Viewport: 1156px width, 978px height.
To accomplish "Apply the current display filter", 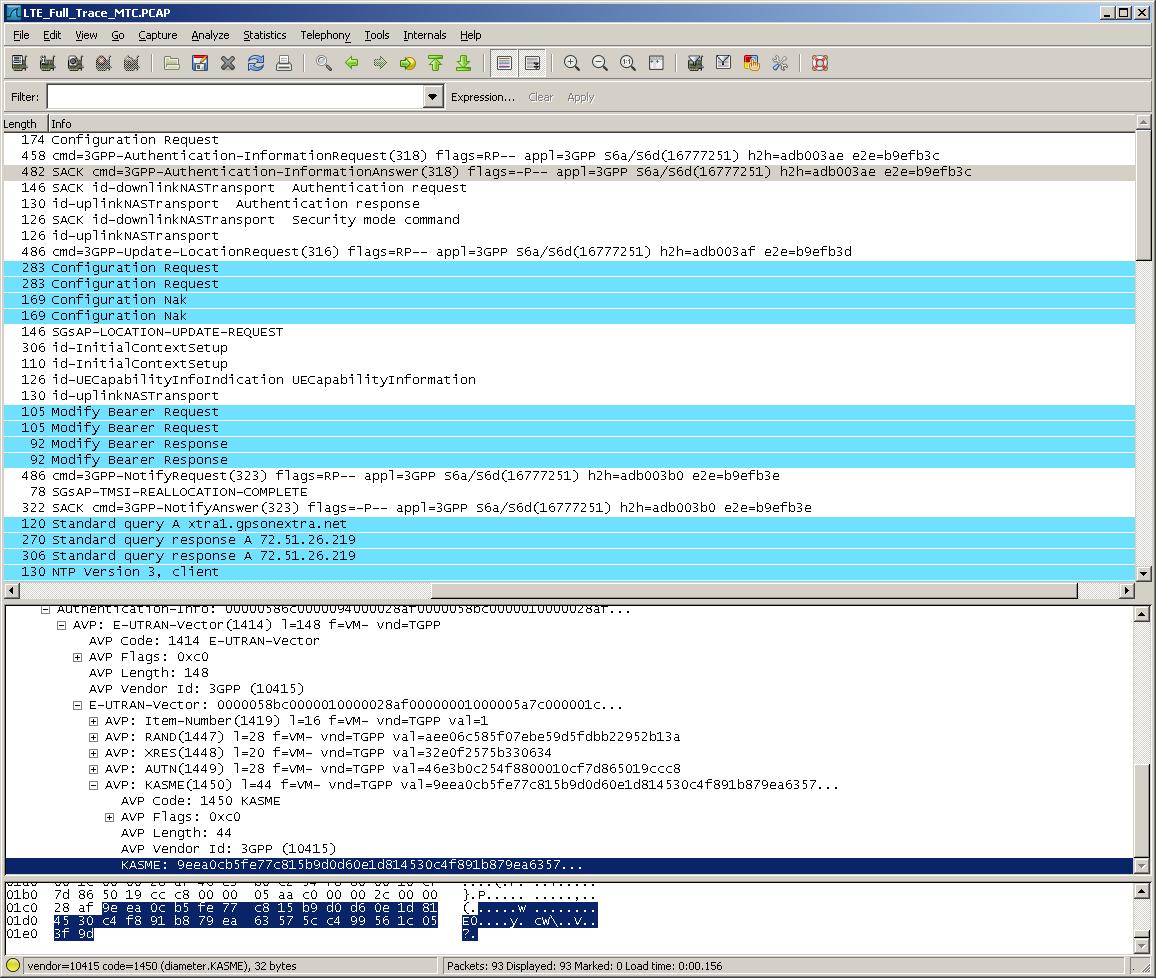I will [580, 96].
